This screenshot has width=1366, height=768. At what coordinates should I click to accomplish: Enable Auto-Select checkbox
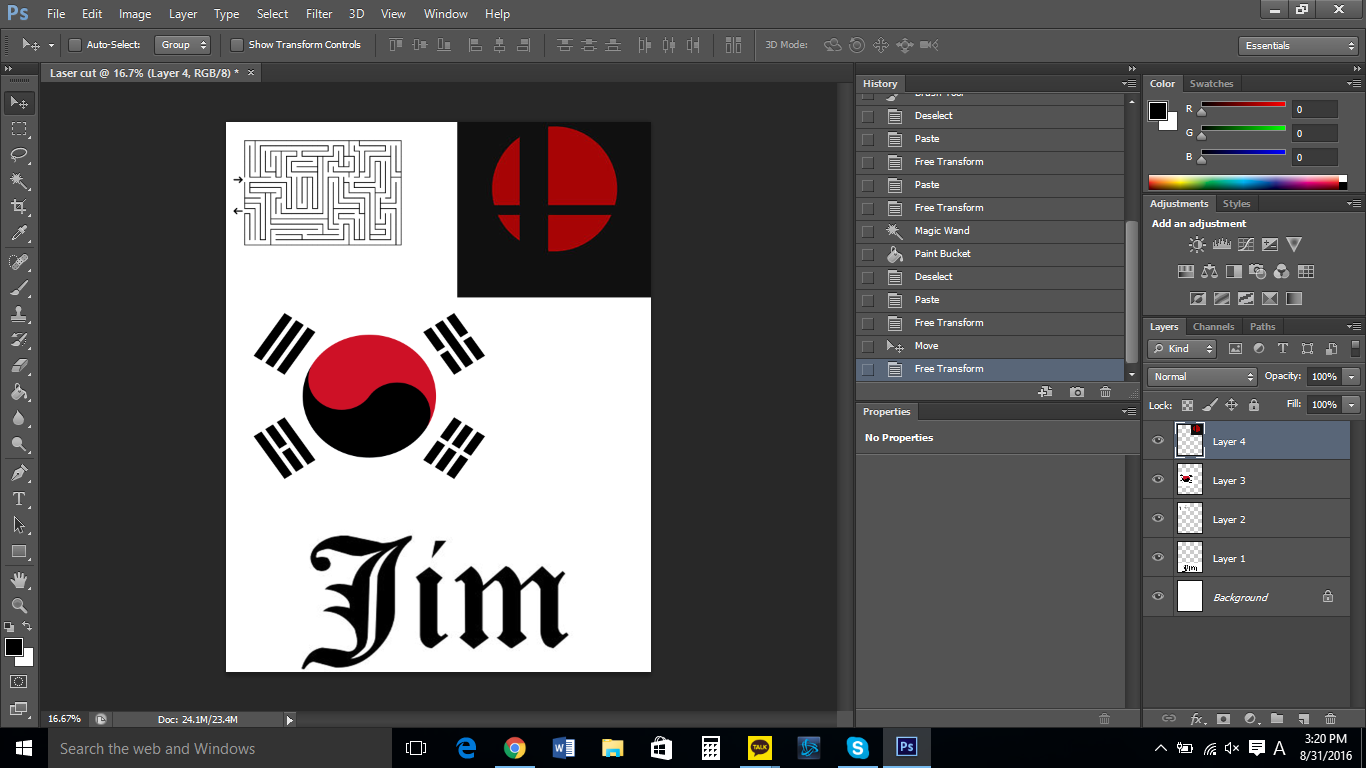click(74, 45)
